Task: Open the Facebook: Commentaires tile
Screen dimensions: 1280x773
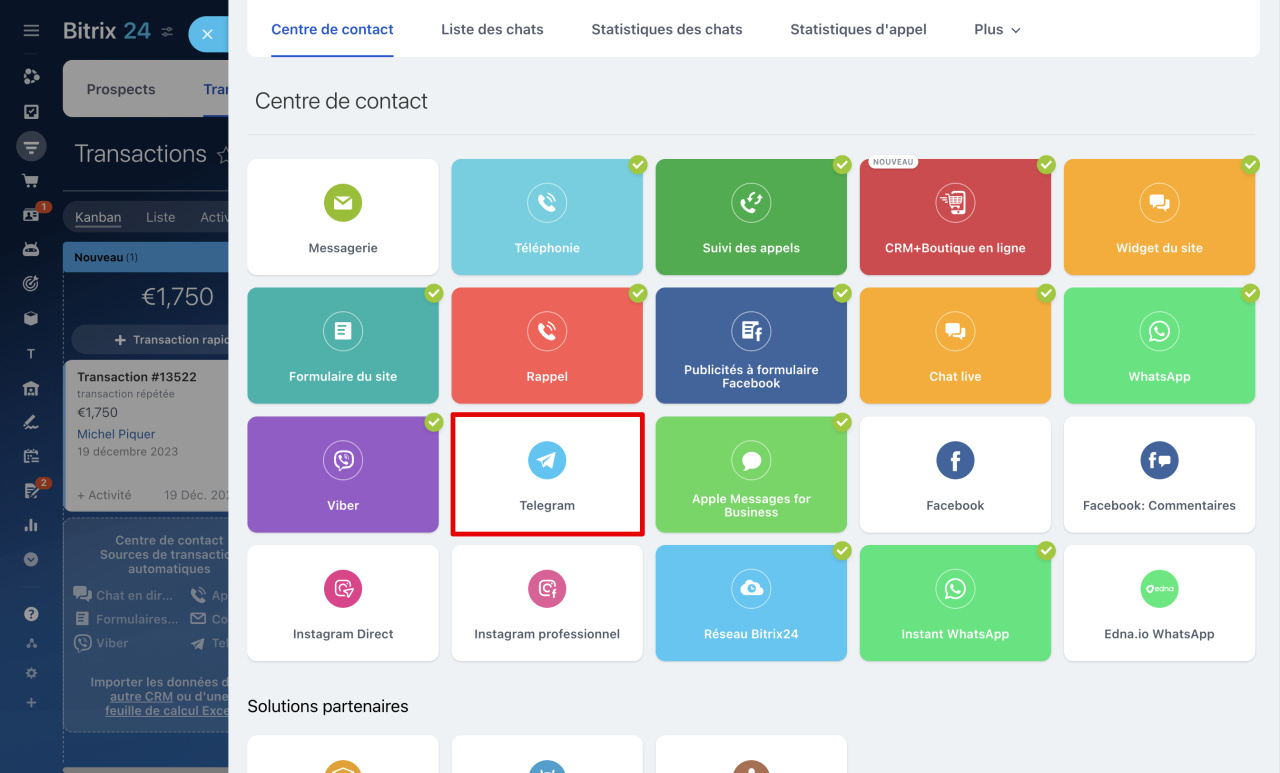Action: (x=1159, y=475)
